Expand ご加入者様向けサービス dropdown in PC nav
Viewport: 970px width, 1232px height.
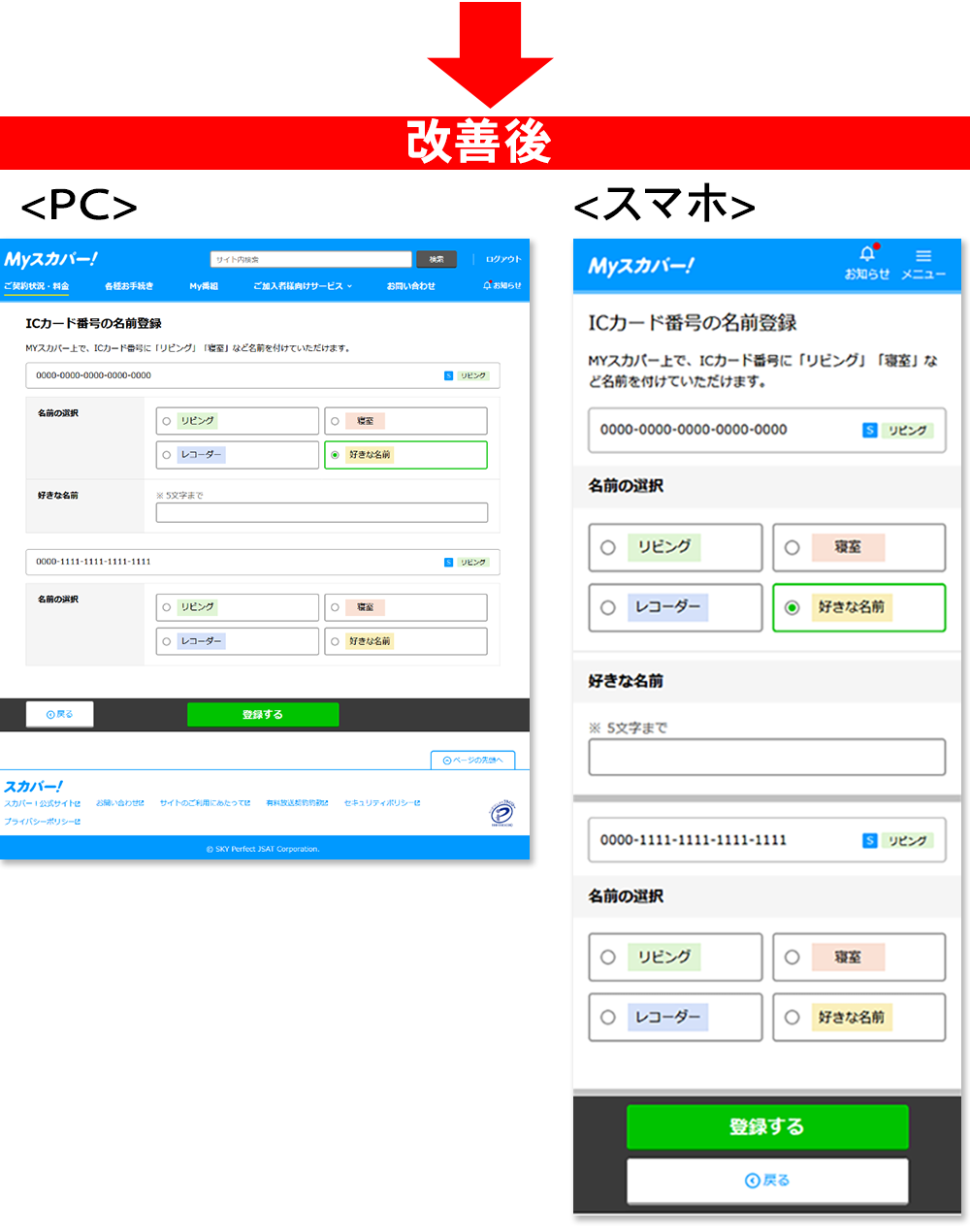[303, 286]
